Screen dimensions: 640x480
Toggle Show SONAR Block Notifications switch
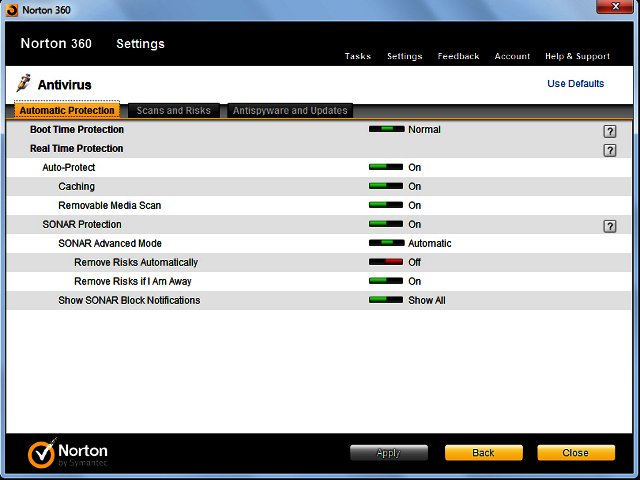point(386,300)
